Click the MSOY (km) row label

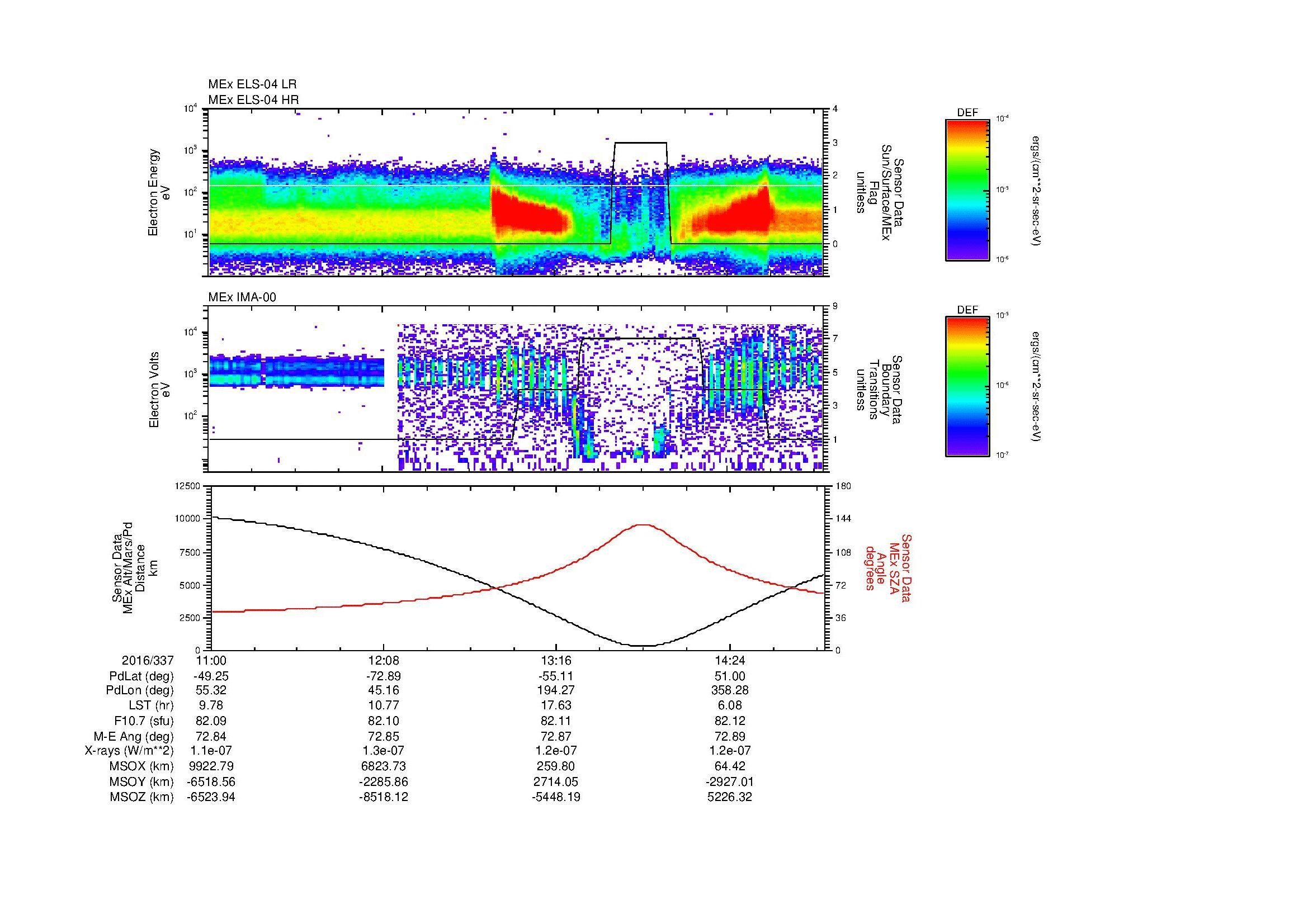141,781
